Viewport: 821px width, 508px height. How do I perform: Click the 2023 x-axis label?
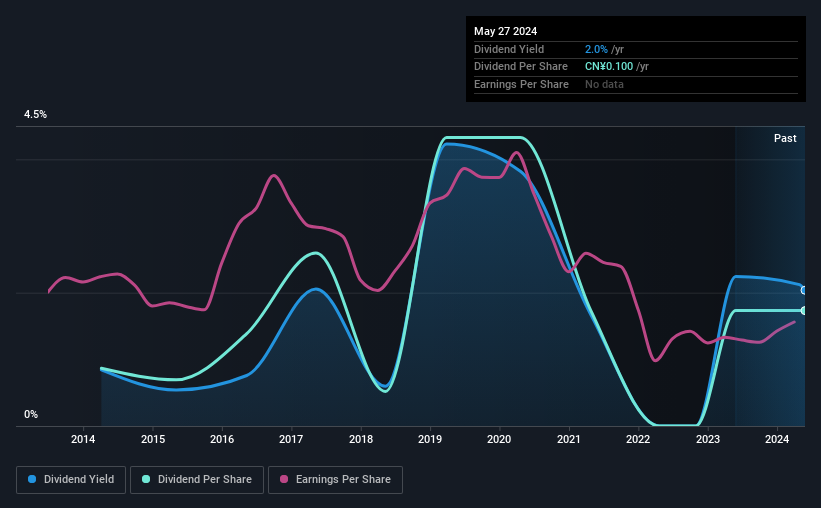click(707, 439)
